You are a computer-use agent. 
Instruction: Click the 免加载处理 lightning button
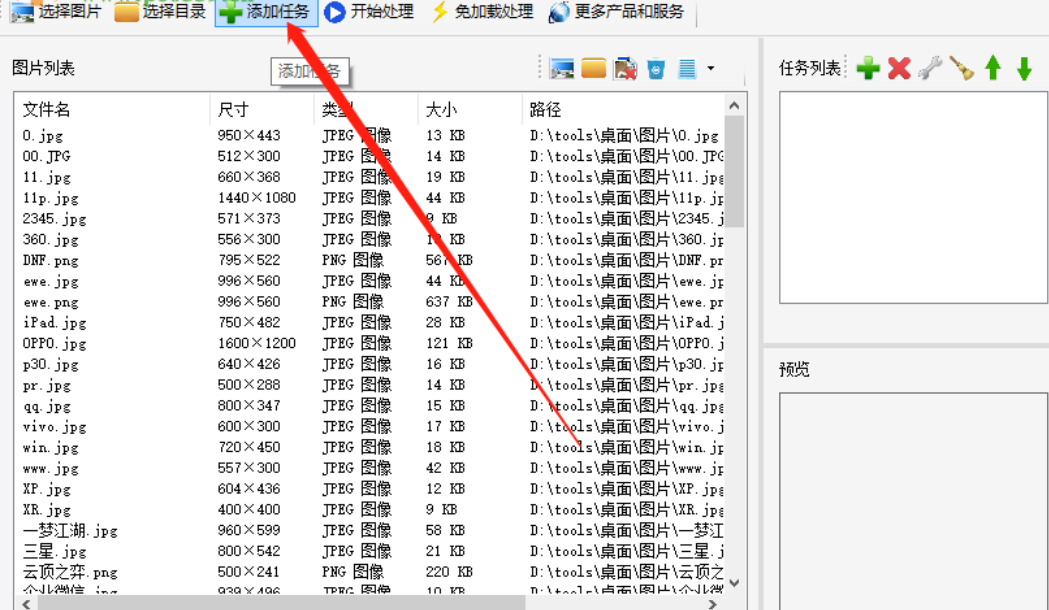(x=482, y=11)
